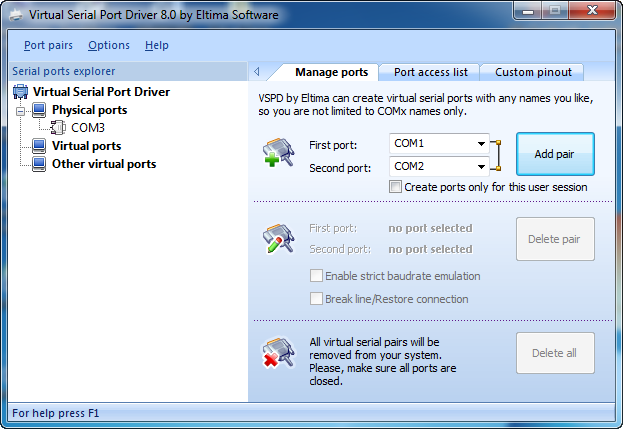623x429 pixels.
Task: Select Virtual ports tree item
Action: pyautogui.click(x=86, y=146)
